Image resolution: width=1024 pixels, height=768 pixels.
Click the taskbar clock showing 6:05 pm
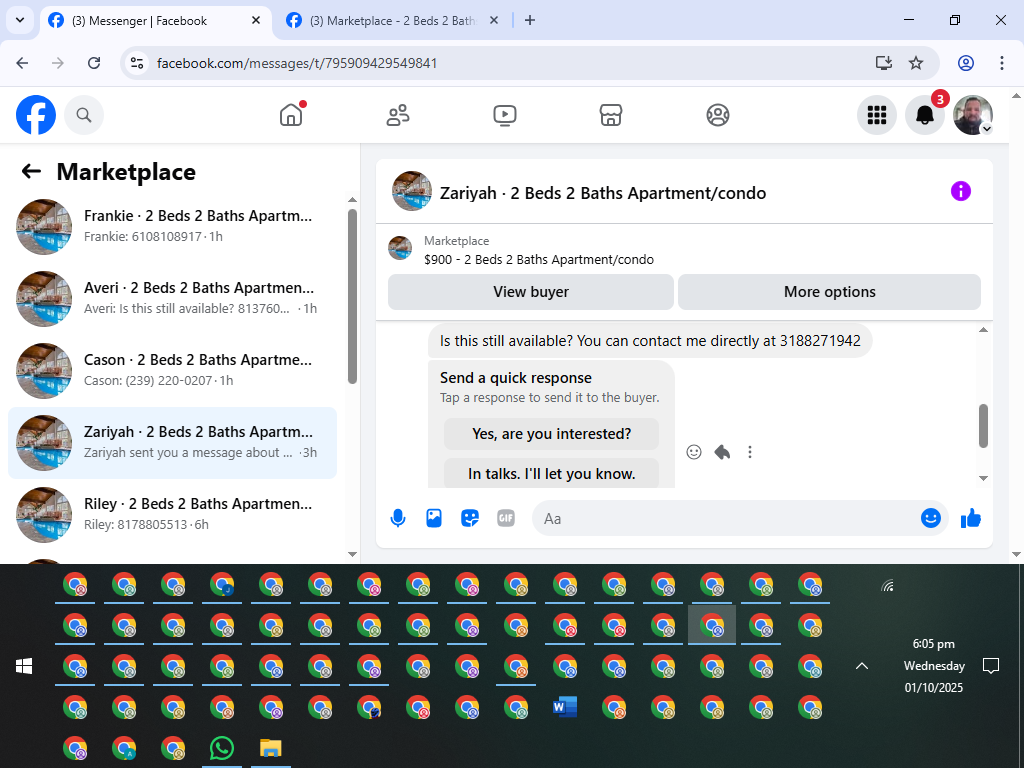click(x=934, y=665)
